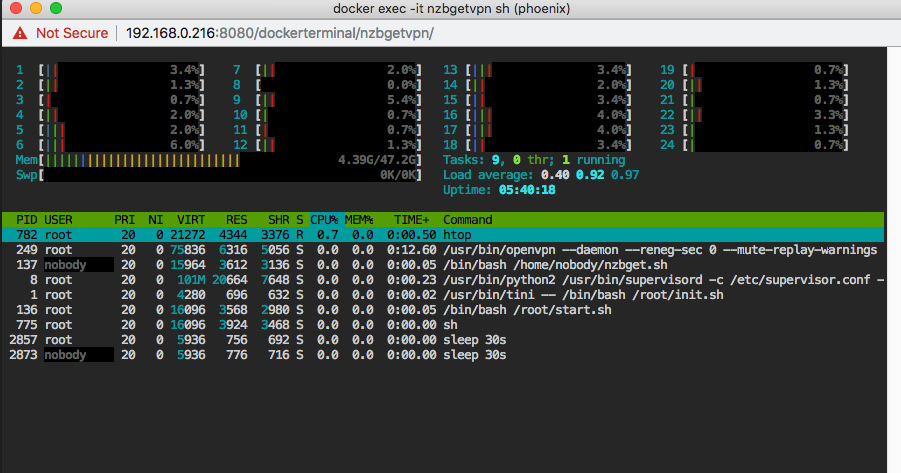This screenshot has height=473, width=901.
Task: Click the Uptime 05:40:18 value
Action: pyautogui.click(x=527, y=190)
